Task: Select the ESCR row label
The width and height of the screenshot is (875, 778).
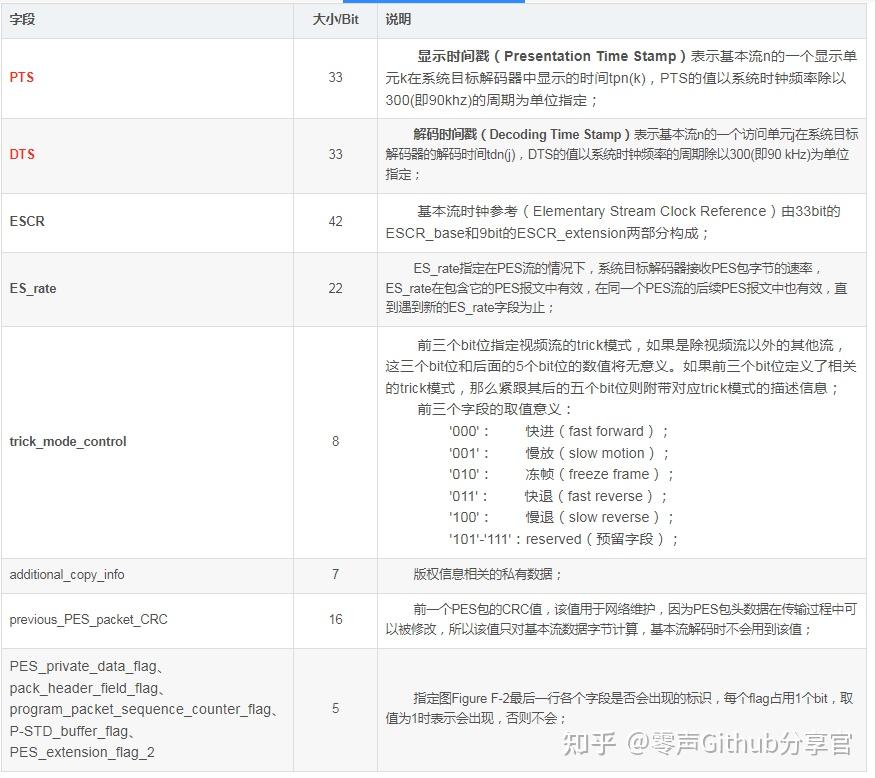Action: pos(27,222)
